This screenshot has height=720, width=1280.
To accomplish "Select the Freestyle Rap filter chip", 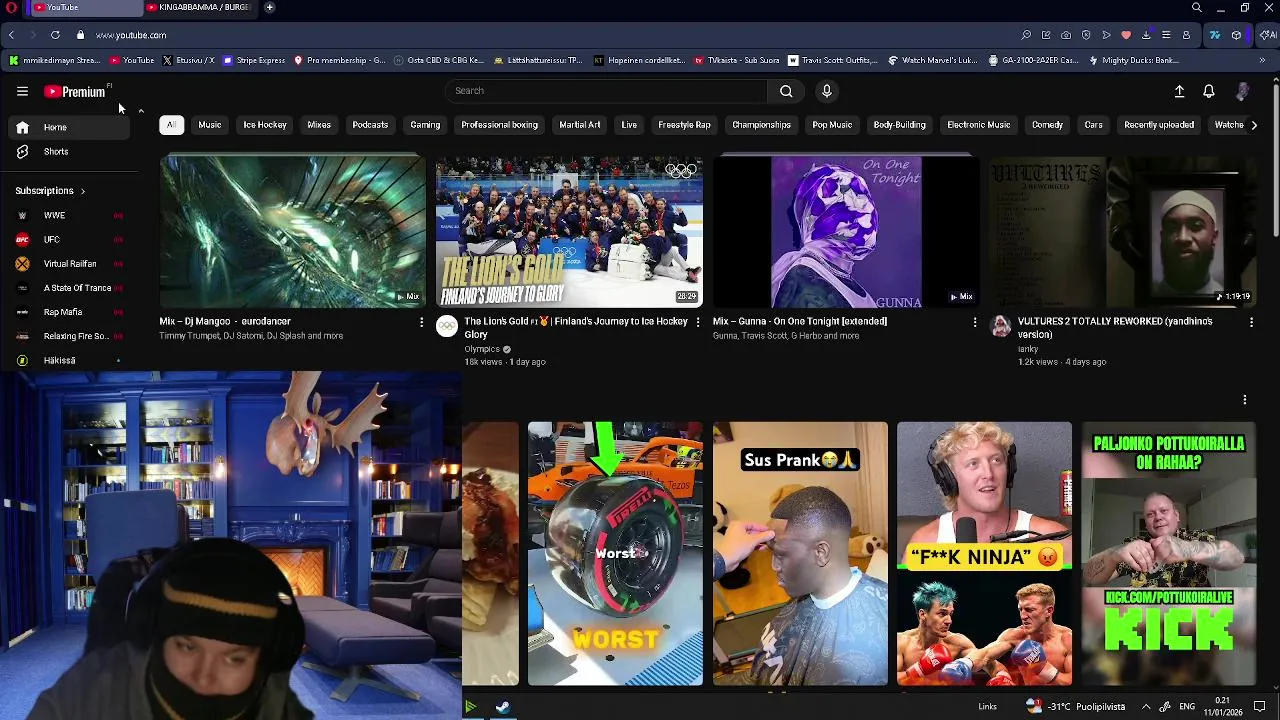I will point(684,125).
